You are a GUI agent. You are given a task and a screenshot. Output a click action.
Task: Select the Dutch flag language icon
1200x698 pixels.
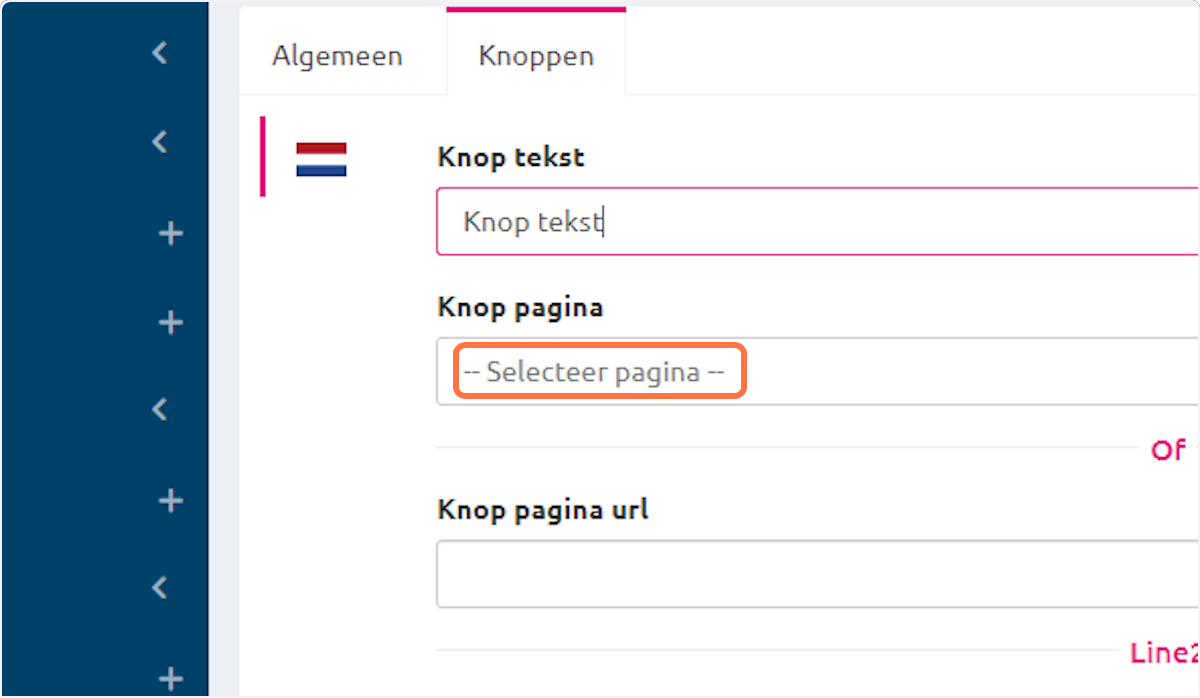click(321, 160)
